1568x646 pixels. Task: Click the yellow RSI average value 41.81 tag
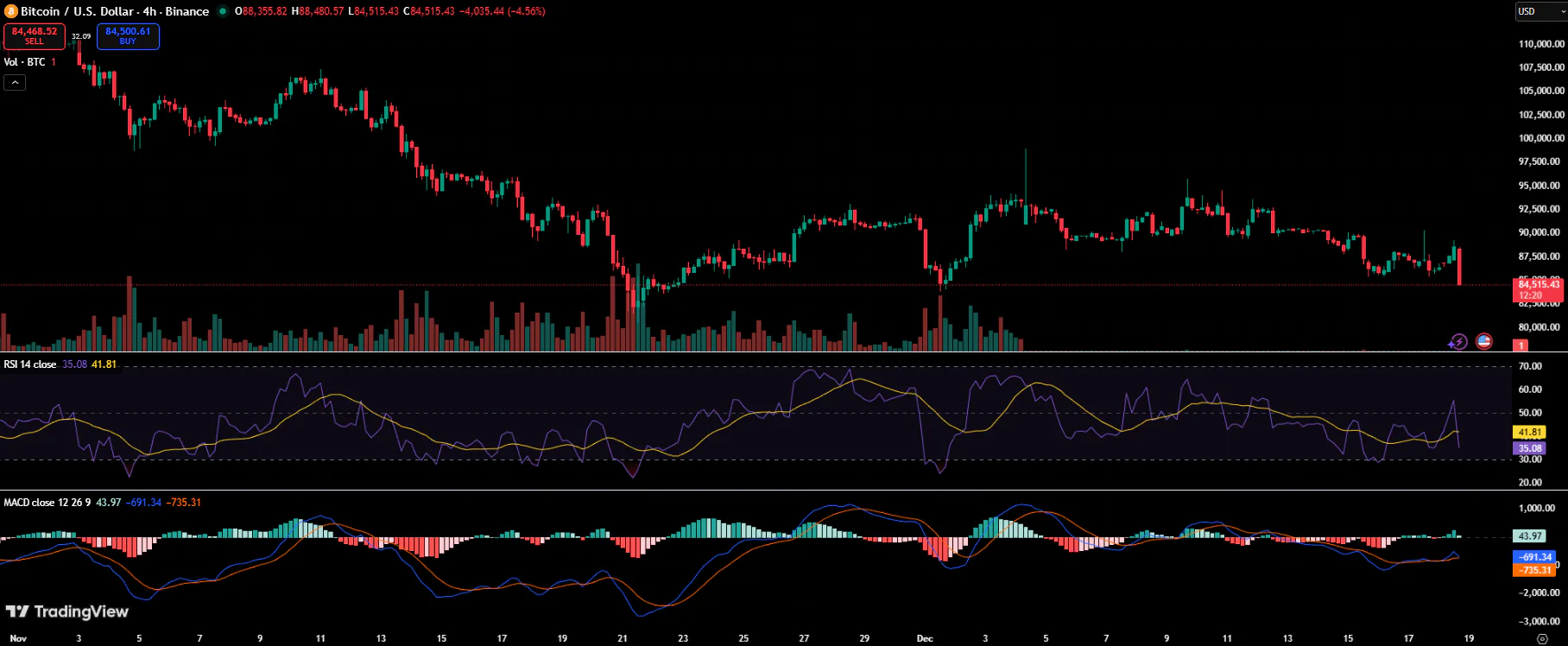pyautogui.click(x=1529, y=432)
